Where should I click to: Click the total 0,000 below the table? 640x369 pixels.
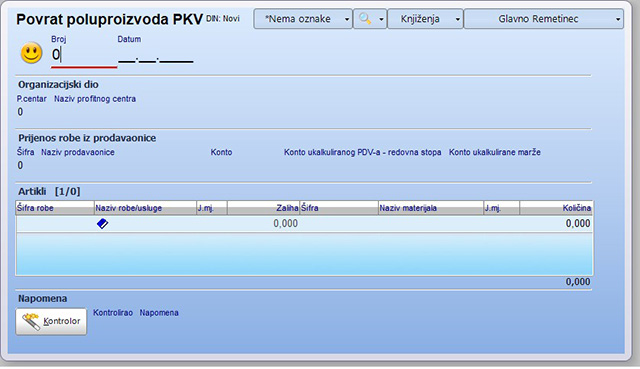[578, 282]
